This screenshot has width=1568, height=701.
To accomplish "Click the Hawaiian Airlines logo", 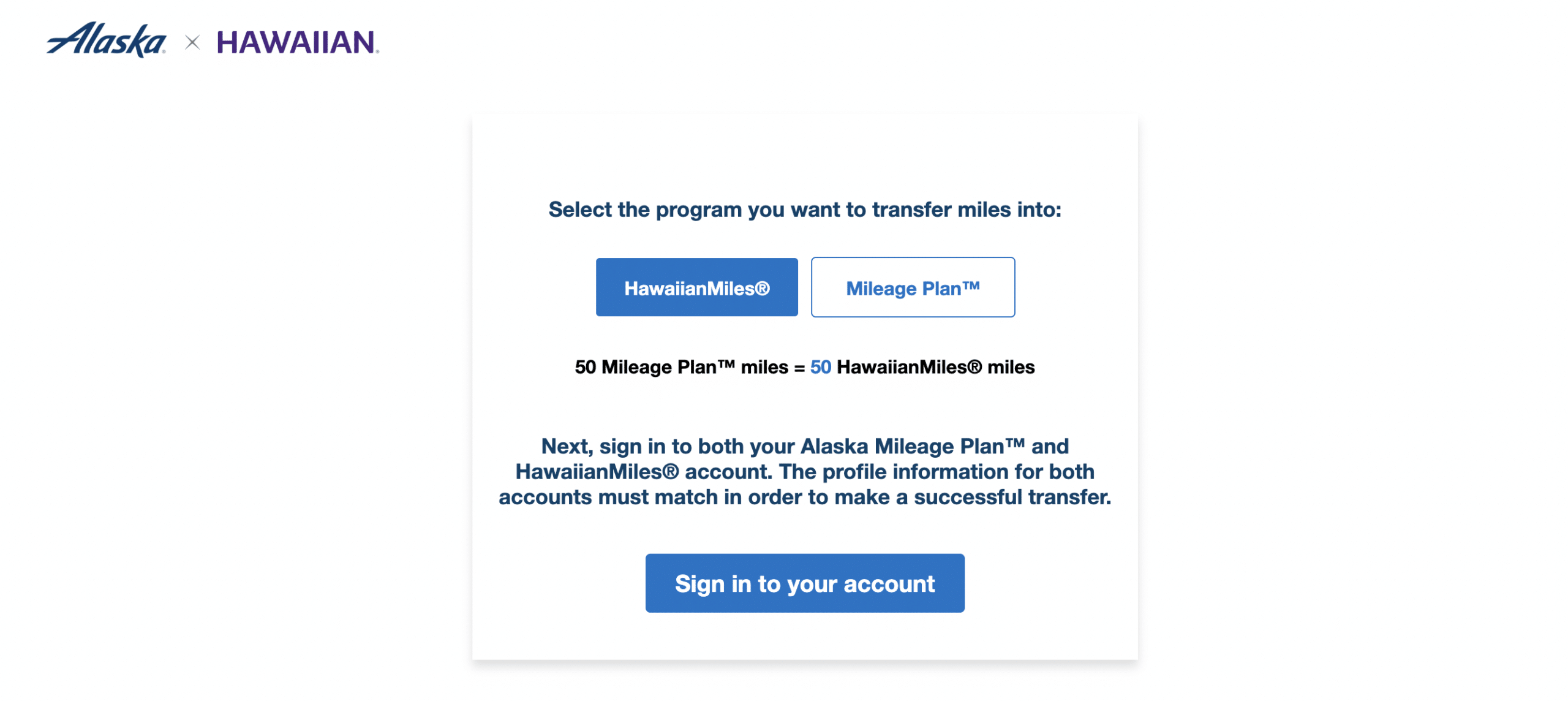I will pyautogui.click(x=298, y=42).
